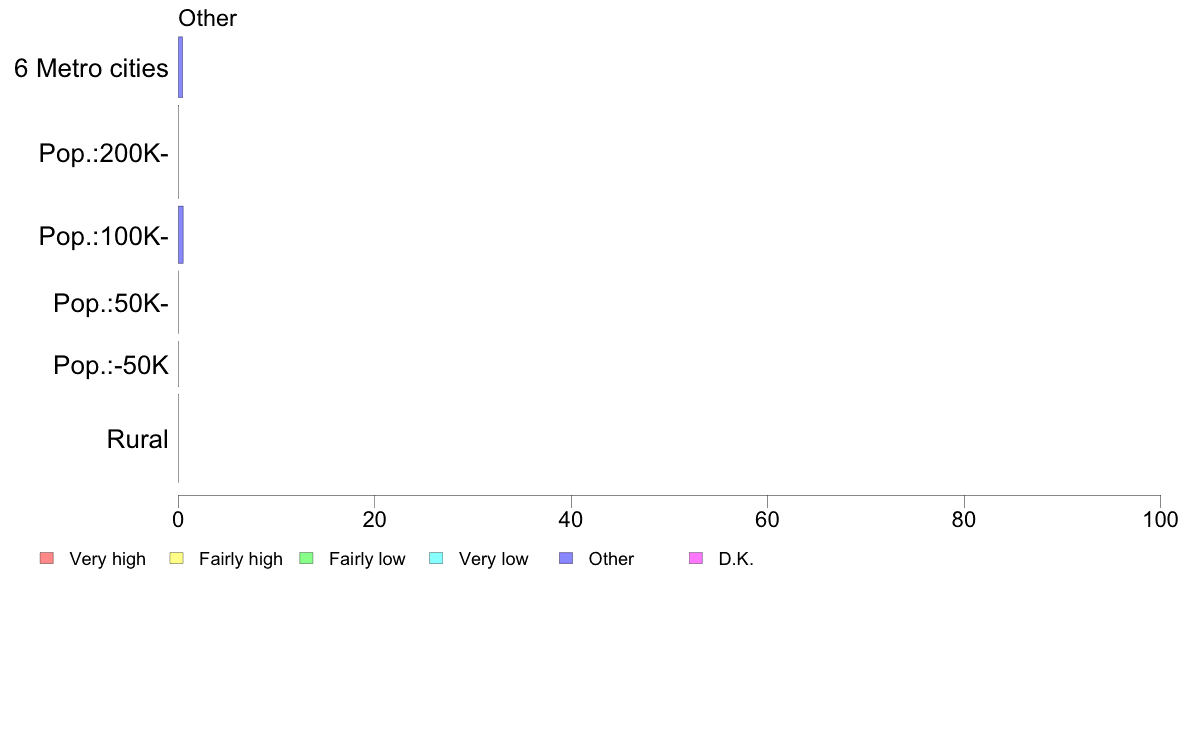Click the yellow Fairly high legend swatch
This screenshot has width=1188, height=736.
pyautogui.click(x=177, y=559)
